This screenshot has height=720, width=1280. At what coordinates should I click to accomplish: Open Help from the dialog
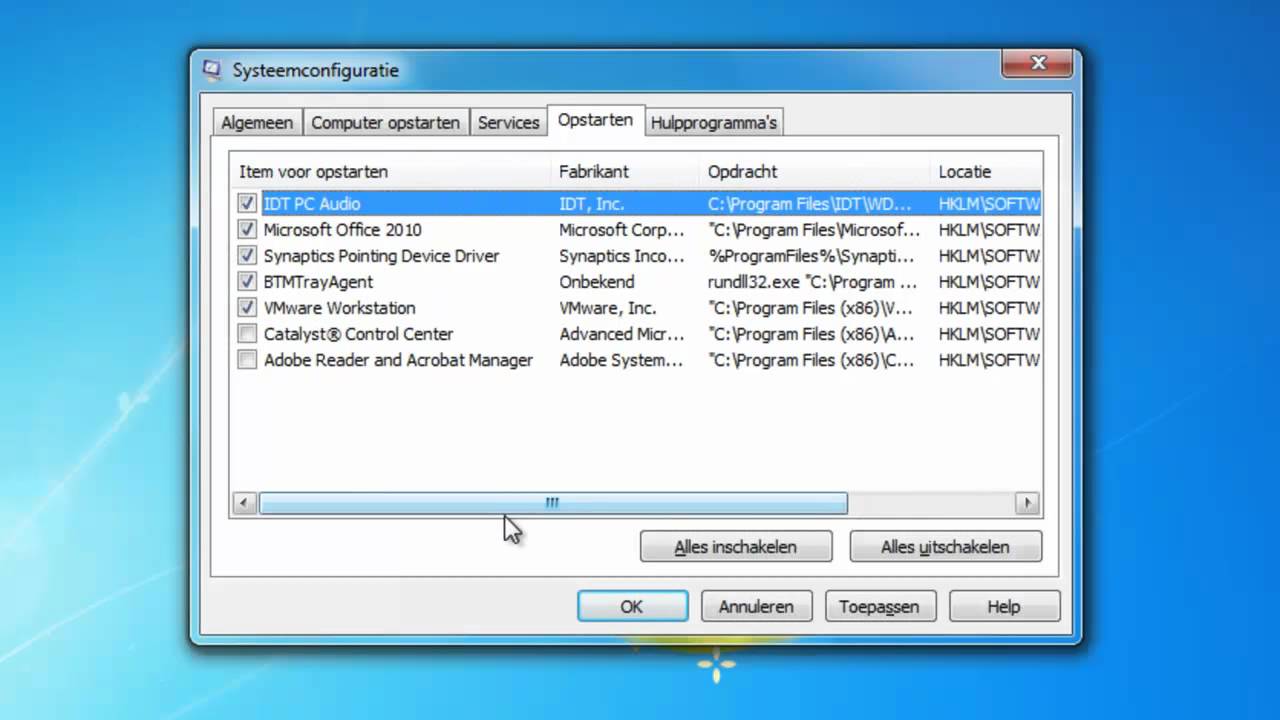tap(1004, 607)
